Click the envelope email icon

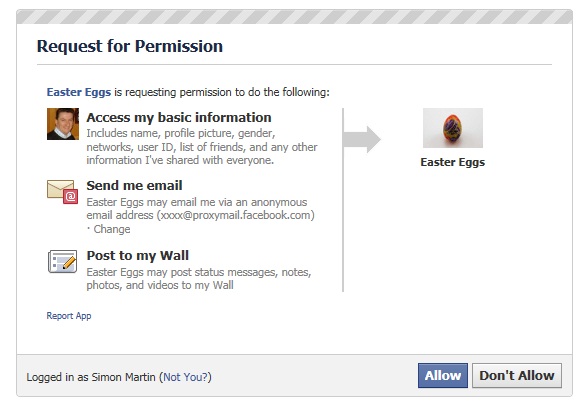tap(62, 192)
